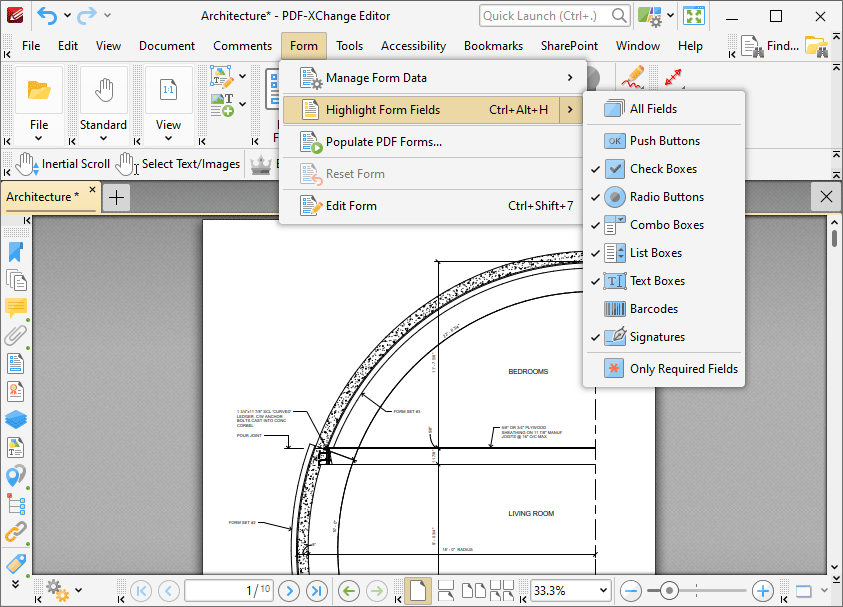
Task: Open the Accessibility menu
Action: pos(413,46)
